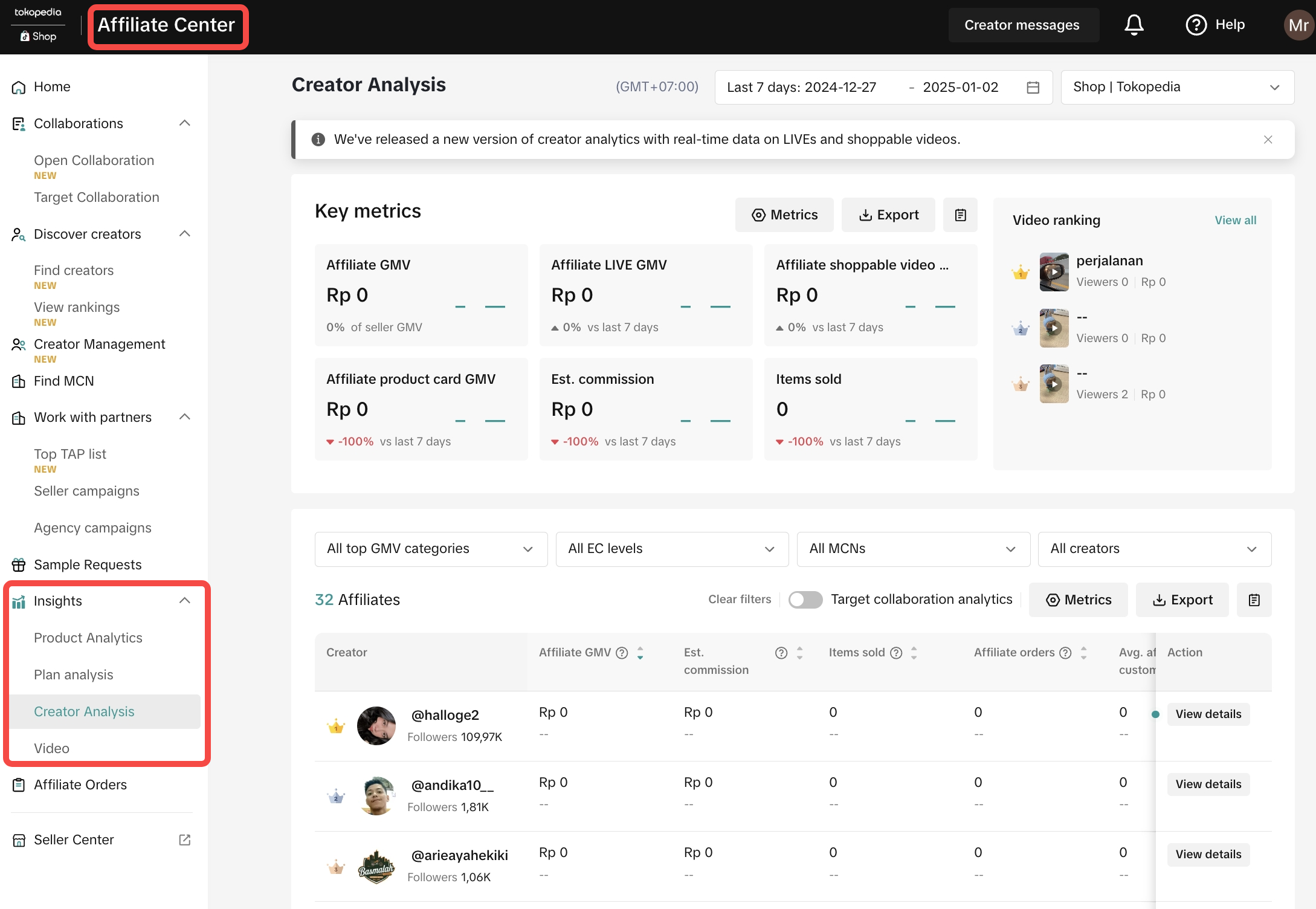
Task: Open Help from the question mark icon
Action: pyautogui.click(x=1196, y=25)
